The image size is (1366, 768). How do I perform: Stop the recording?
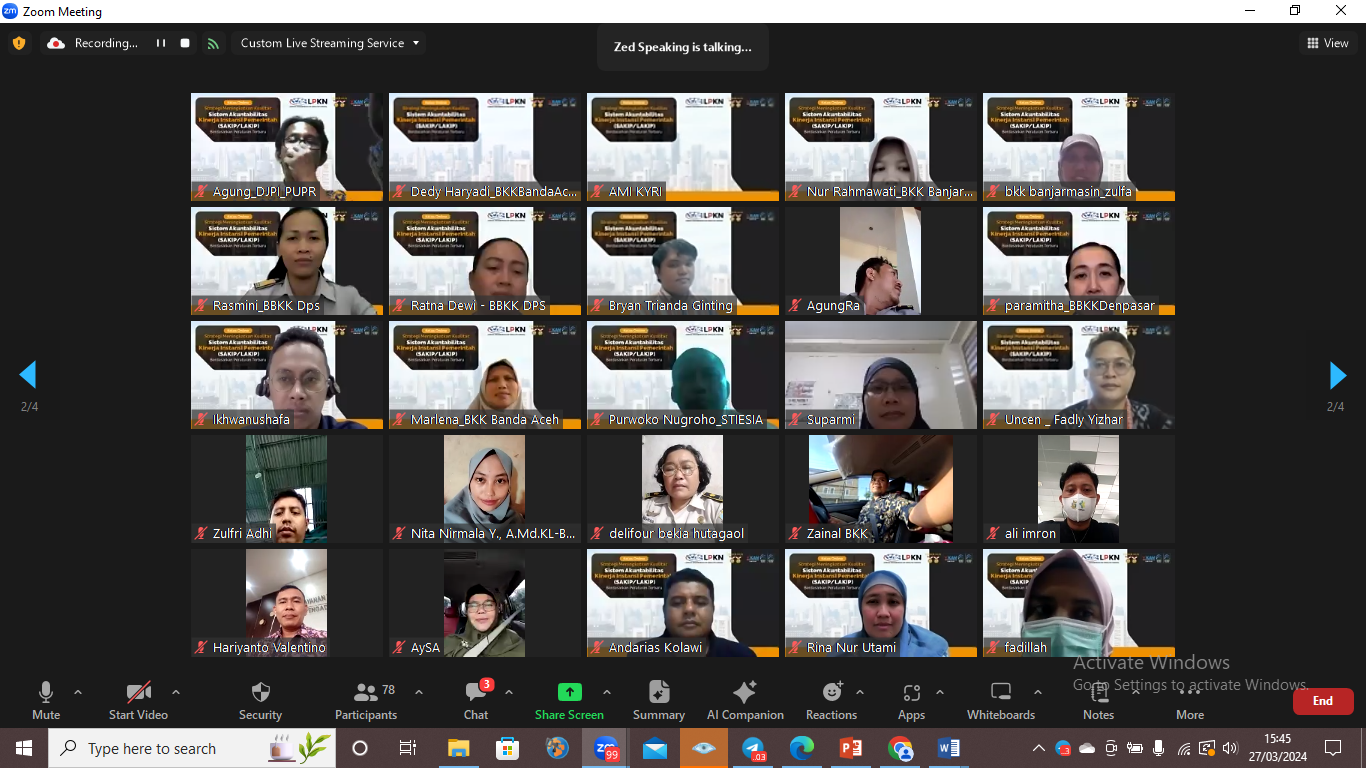coord(185,43)
